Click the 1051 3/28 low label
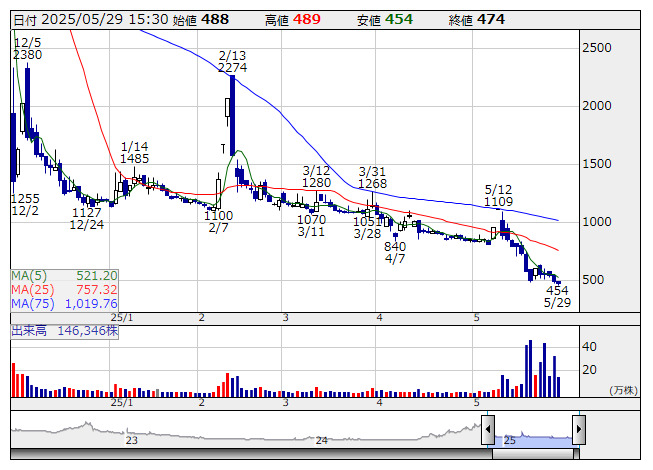This screenshot has width=653, height=470. coord(367,227)
